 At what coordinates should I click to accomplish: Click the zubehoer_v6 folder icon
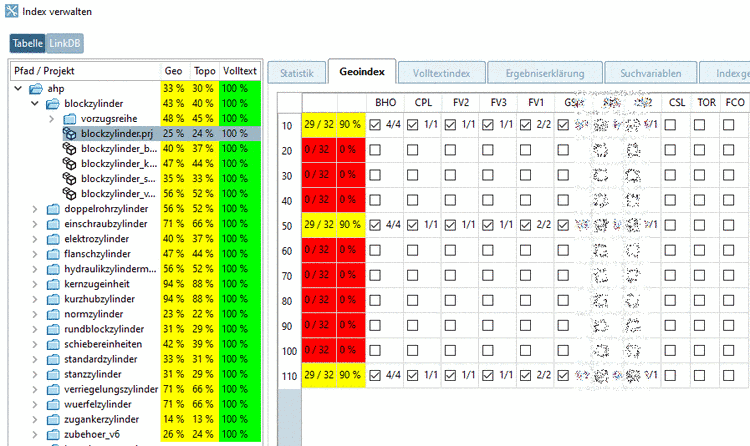[53, 435]
